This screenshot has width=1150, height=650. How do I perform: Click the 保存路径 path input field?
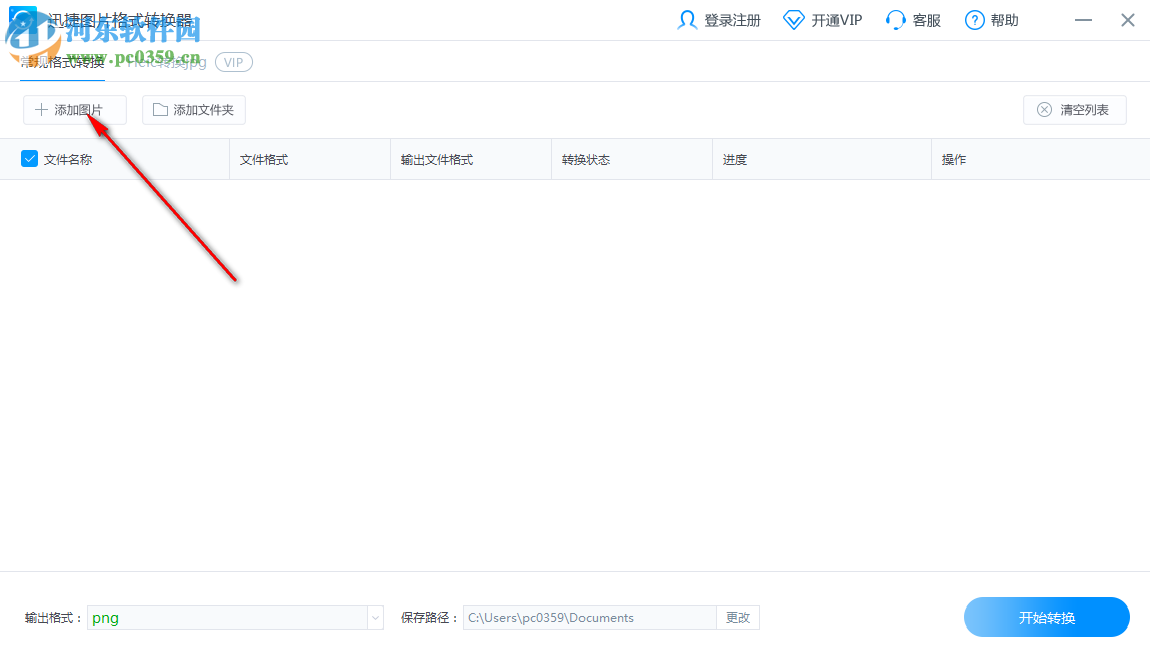click(x=588, y=617)
